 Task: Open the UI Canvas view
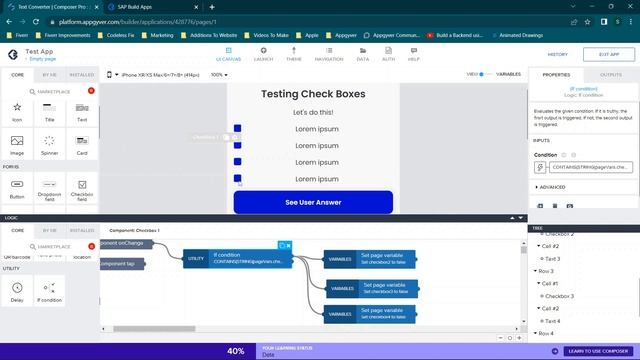coord(228,54)
